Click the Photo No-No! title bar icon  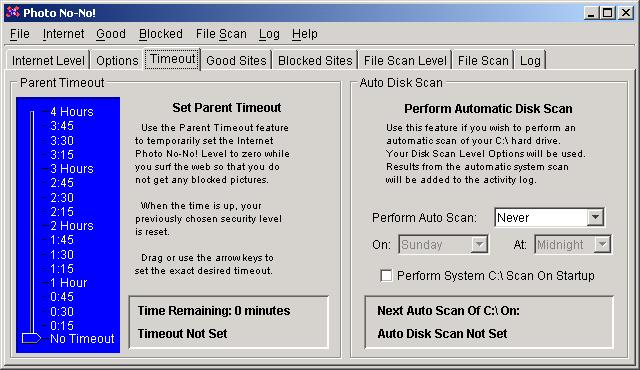(x=13, y=12)
